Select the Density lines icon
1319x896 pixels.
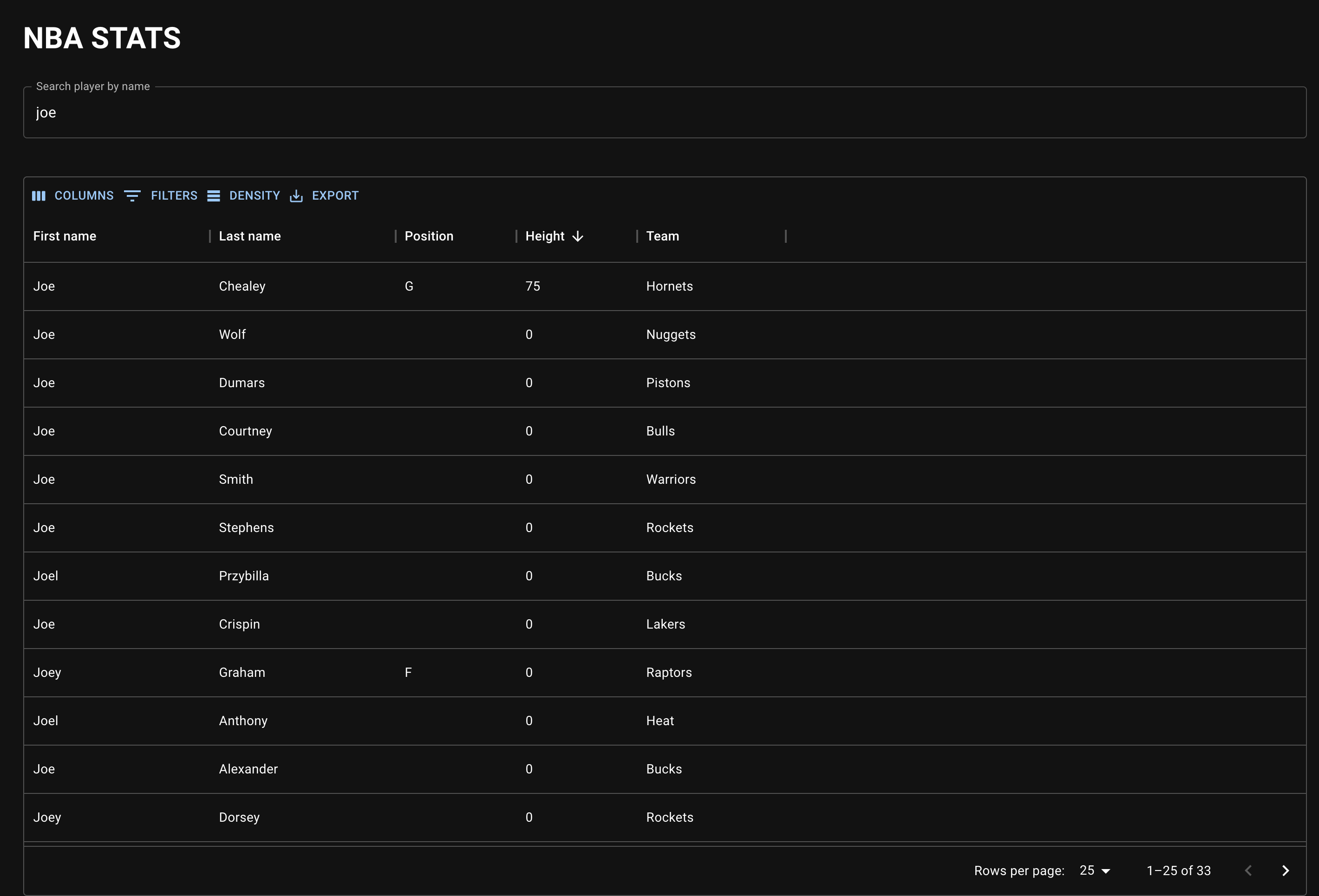[214, 195]
